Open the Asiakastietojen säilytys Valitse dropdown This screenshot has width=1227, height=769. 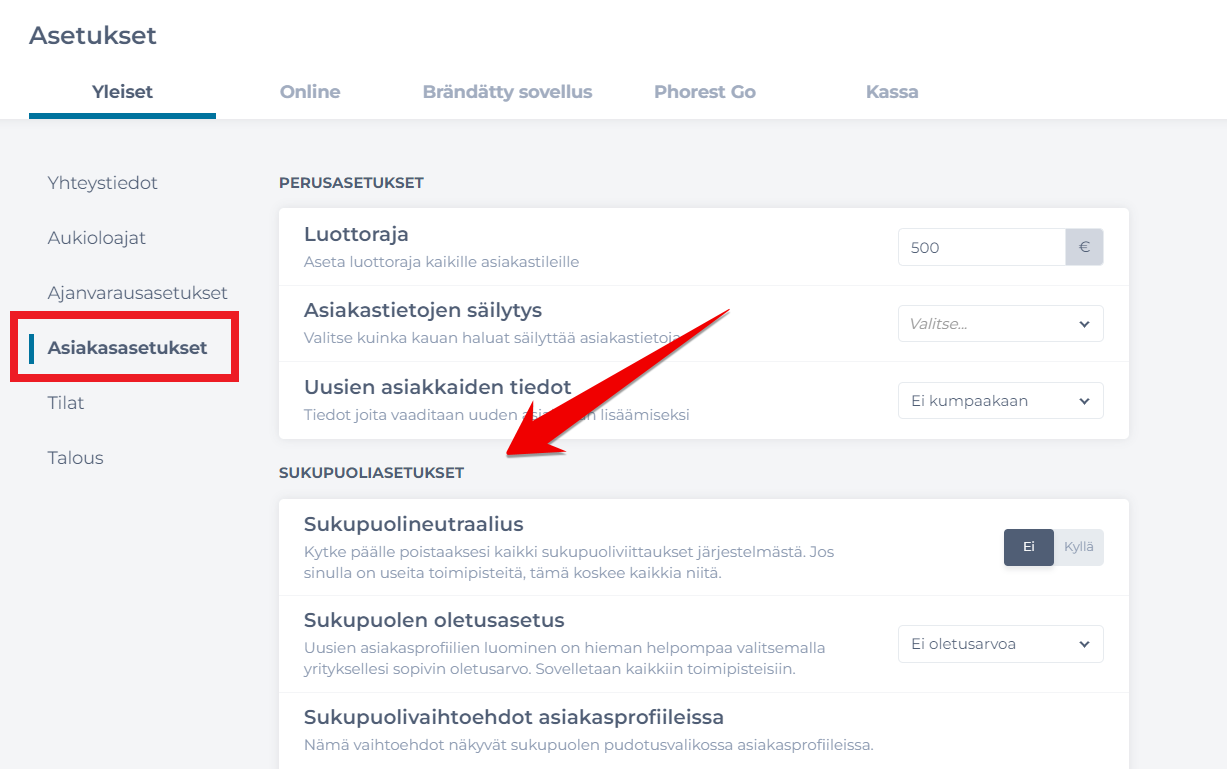[x=1000, y=323]
